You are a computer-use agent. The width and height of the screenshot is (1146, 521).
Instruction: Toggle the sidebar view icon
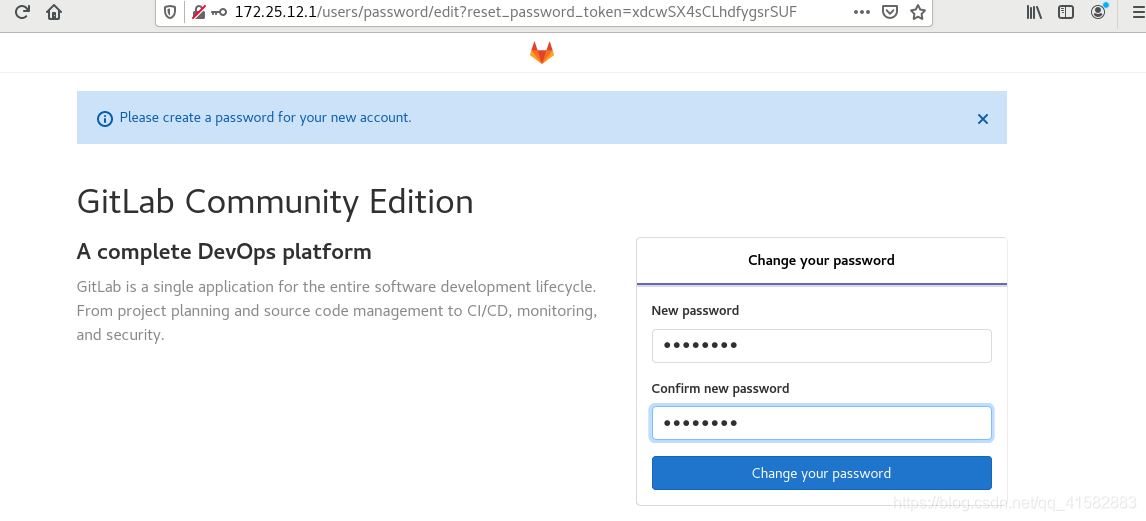(1066, 12)
